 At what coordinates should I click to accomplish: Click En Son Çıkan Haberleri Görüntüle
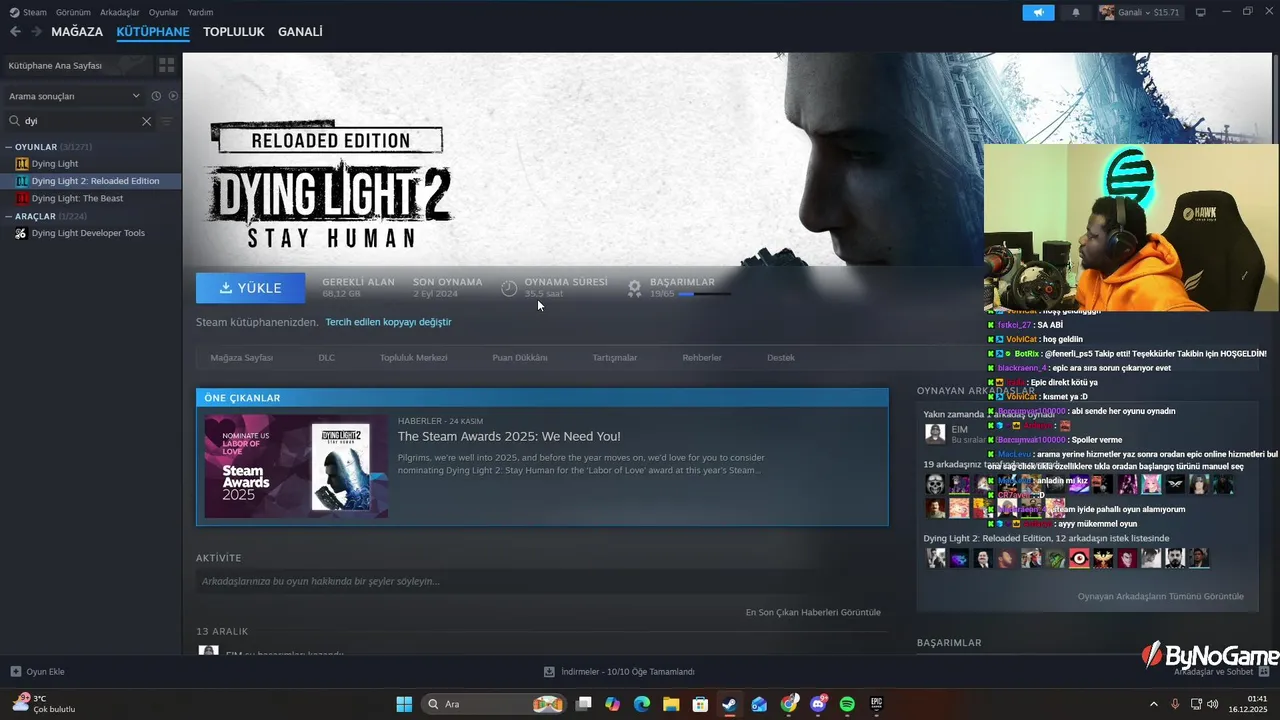tap(813, 612)
